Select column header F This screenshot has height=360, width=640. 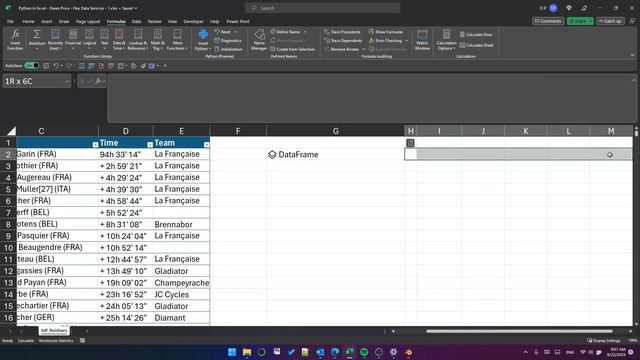click(x=238, y=131)
